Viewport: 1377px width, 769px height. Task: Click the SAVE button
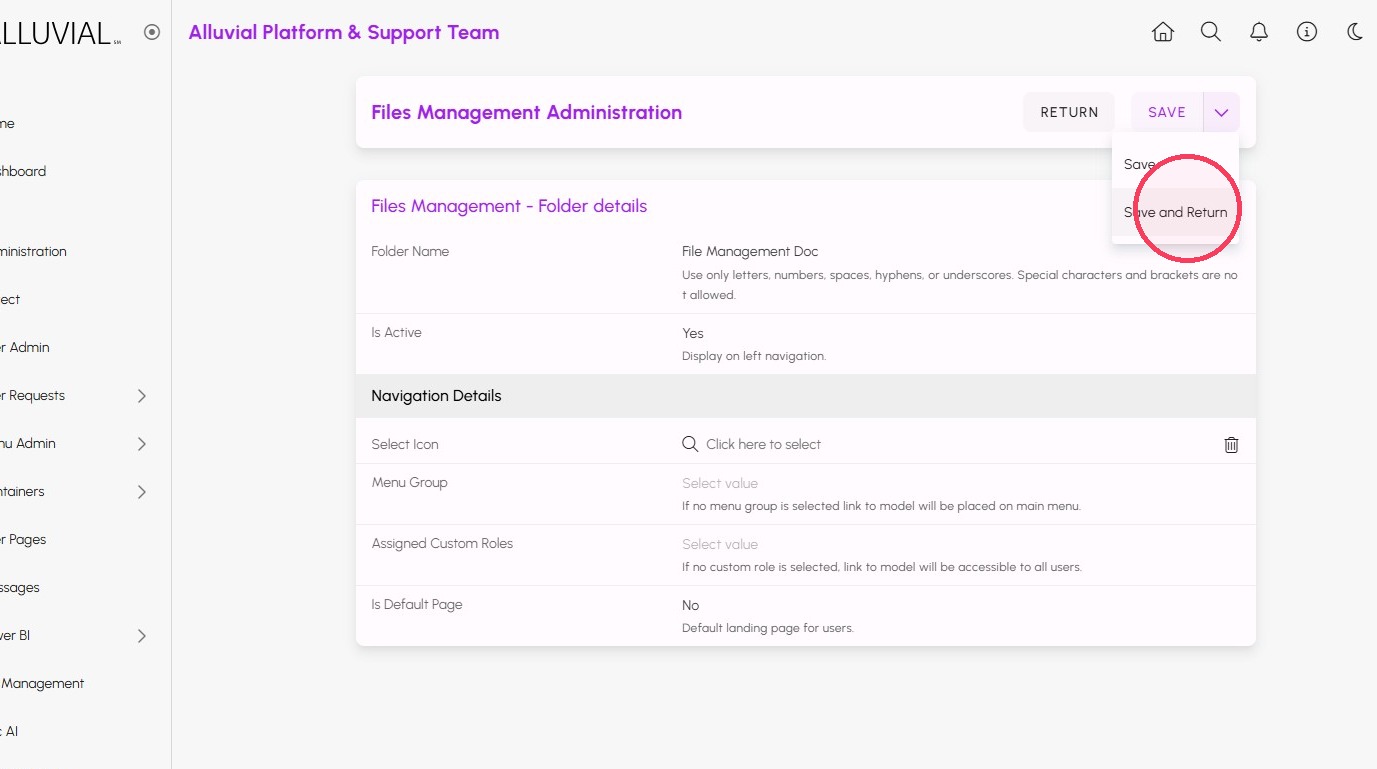tap(1167, 112)
